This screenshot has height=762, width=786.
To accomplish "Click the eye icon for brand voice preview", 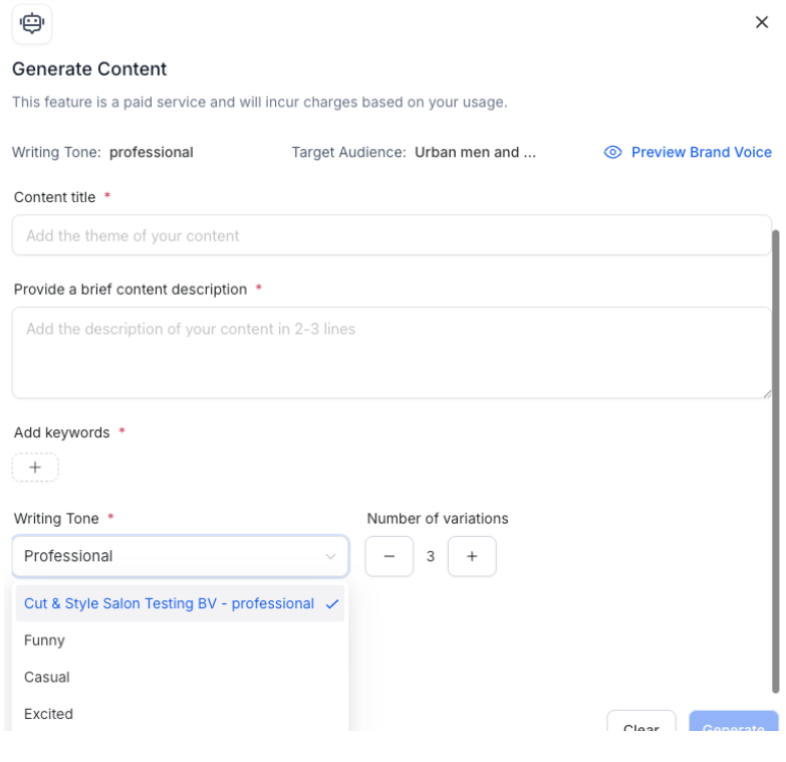I will pyautogui.click(x=613, y=152).
